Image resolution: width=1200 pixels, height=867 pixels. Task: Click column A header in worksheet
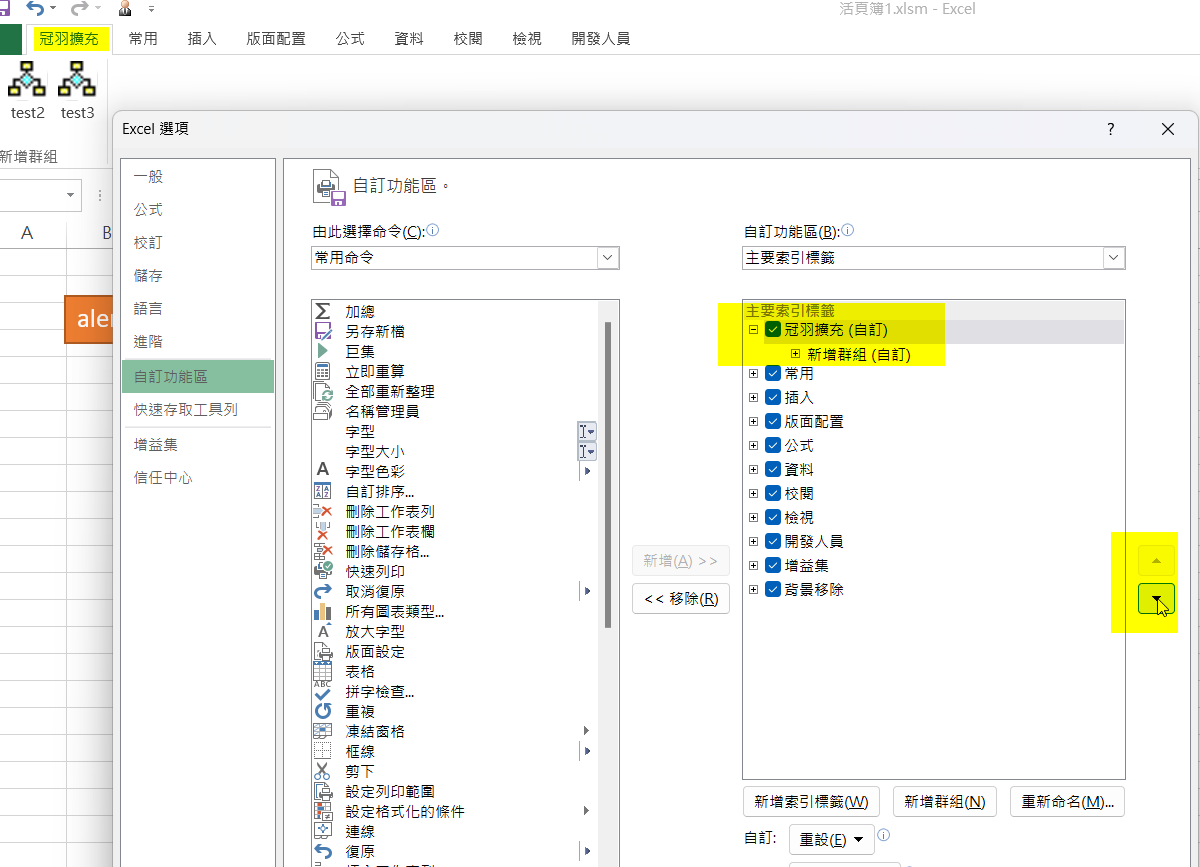coord(28,233)
